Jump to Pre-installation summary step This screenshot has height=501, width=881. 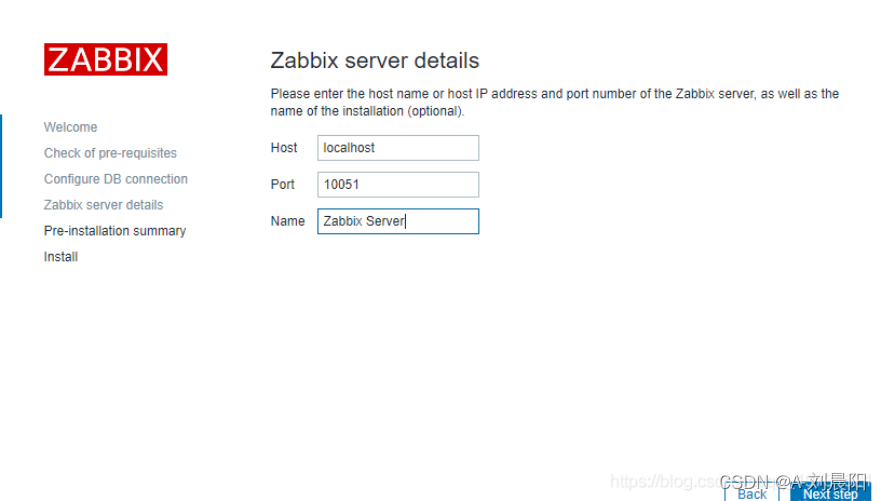[115, 231]
